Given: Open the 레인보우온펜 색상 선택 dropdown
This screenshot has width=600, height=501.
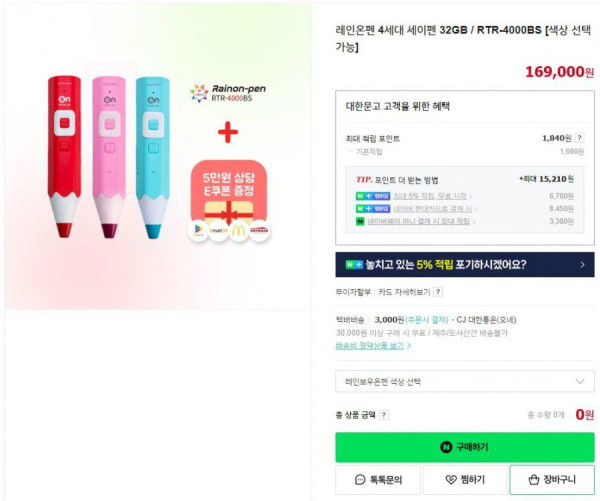Looking at the screenshot, I should point(465,381).
